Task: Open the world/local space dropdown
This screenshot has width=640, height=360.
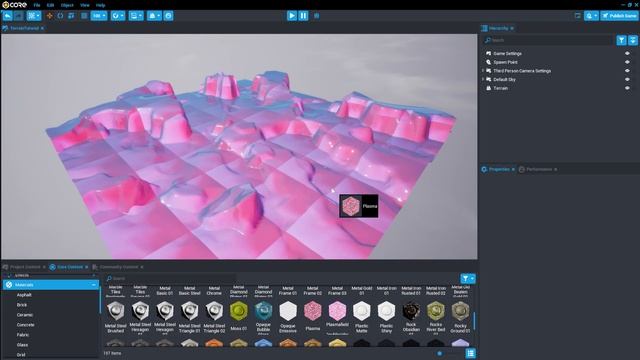Action: pos(118,16)
